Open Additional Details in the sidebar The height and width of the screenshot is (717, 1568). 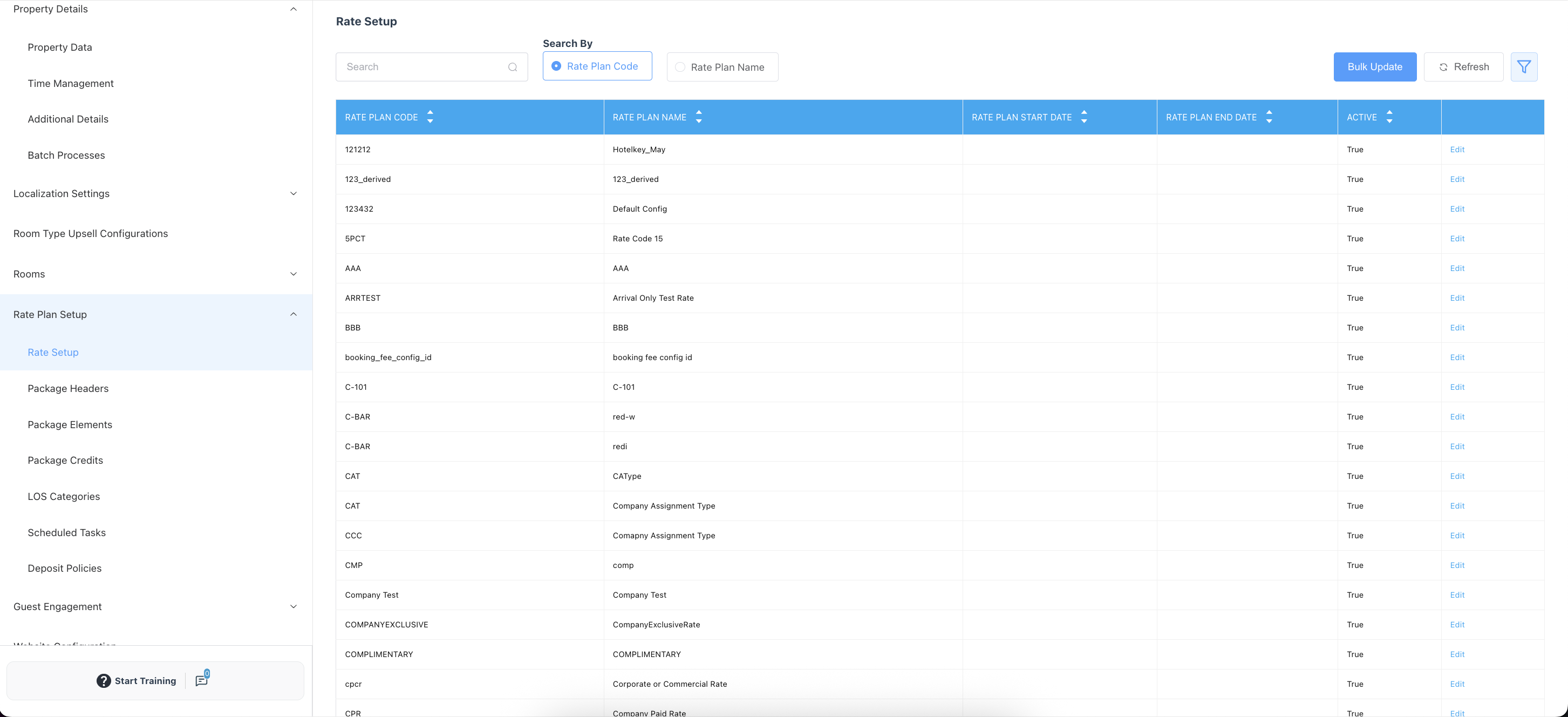68,119
